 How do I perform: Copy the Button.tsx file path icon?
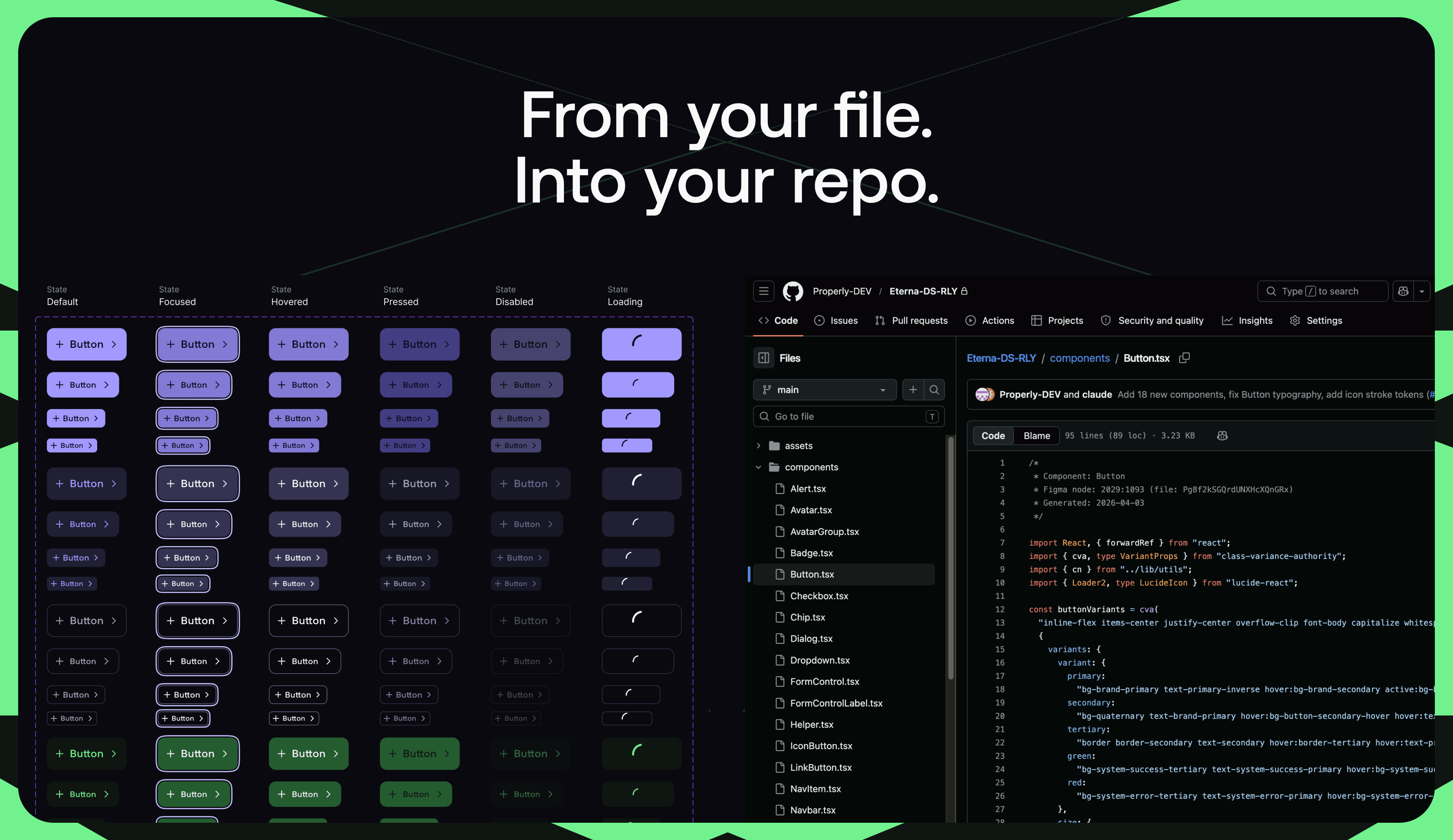point(1184,358)
